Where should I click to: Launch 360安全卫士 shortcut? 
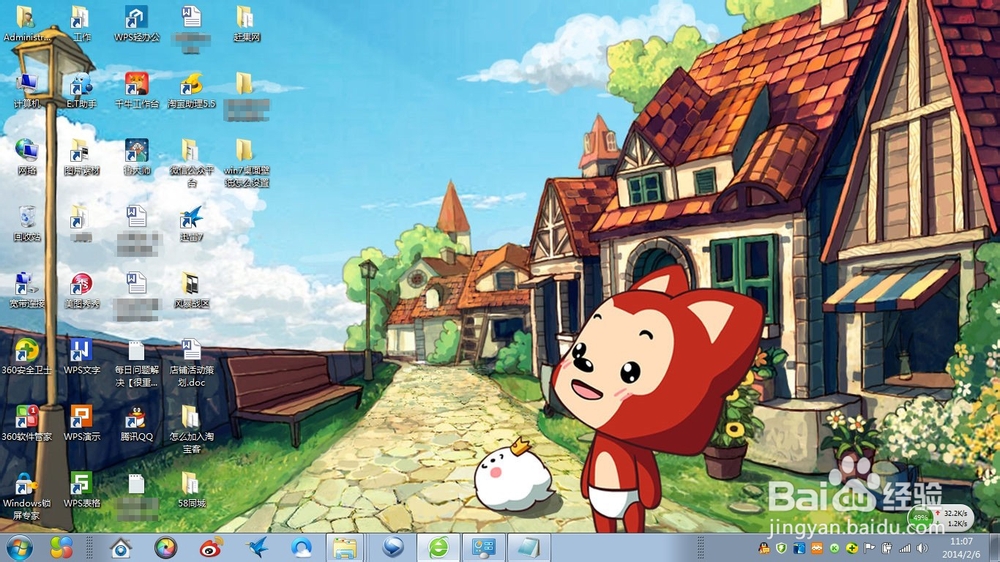26,357
